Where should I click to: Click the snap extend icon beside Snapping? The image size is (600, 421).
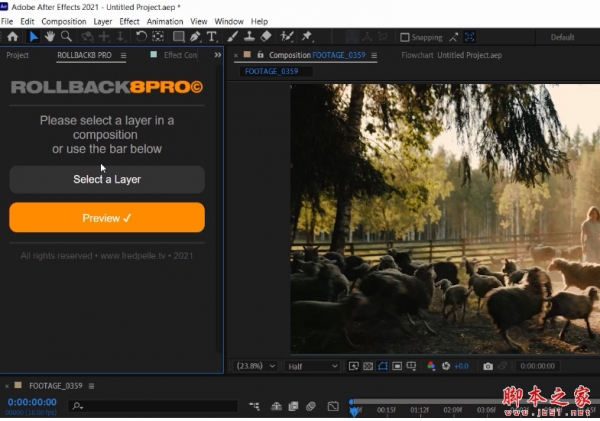click(454, 37)
